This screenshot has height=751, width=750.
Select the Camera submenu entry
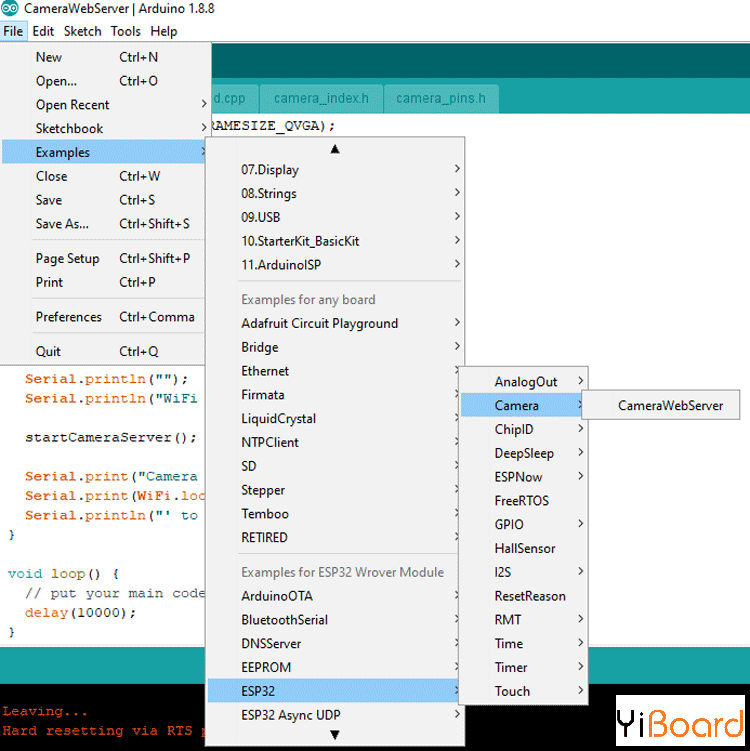[521, 405]
